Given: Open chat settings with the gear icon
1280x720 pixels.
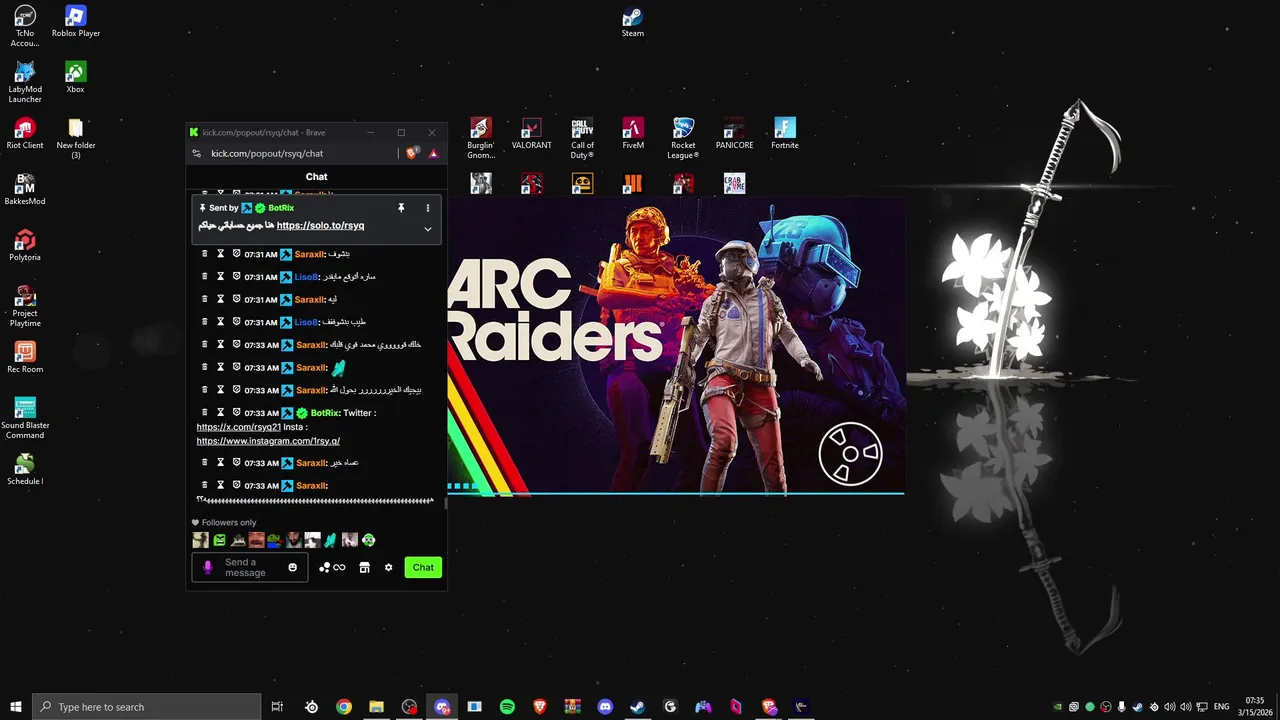Looking at the screenshot, I should coord(389,567).
